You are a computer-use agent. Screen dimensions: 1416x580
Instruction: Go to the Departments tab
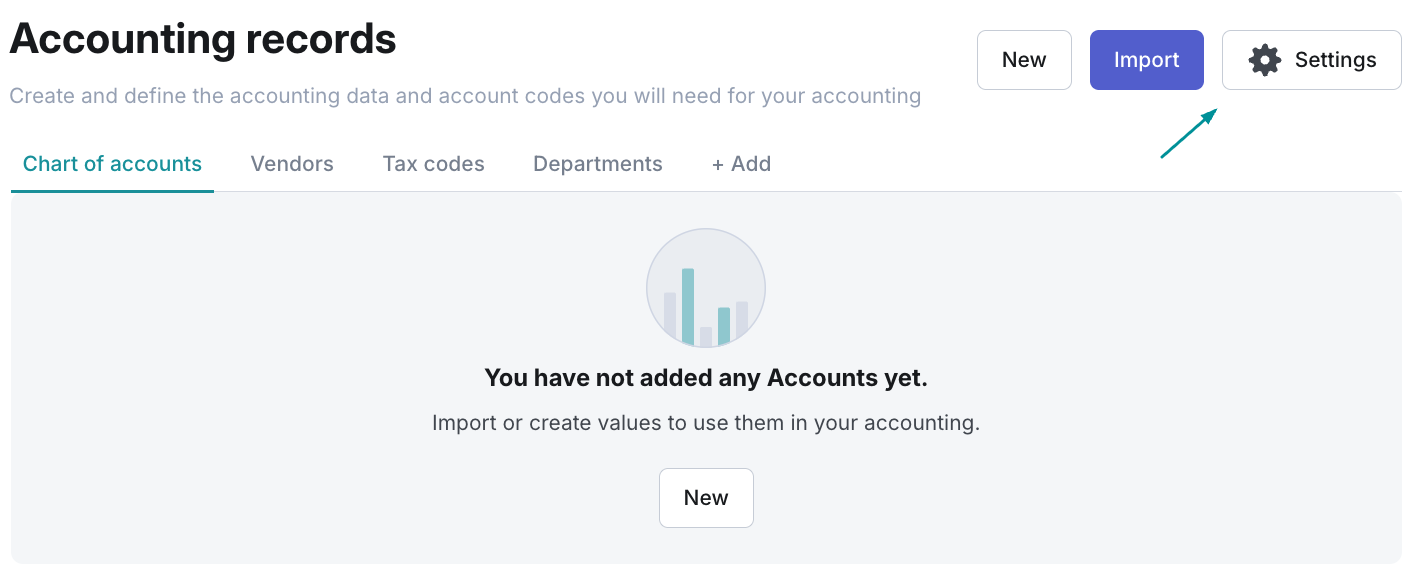598,164
